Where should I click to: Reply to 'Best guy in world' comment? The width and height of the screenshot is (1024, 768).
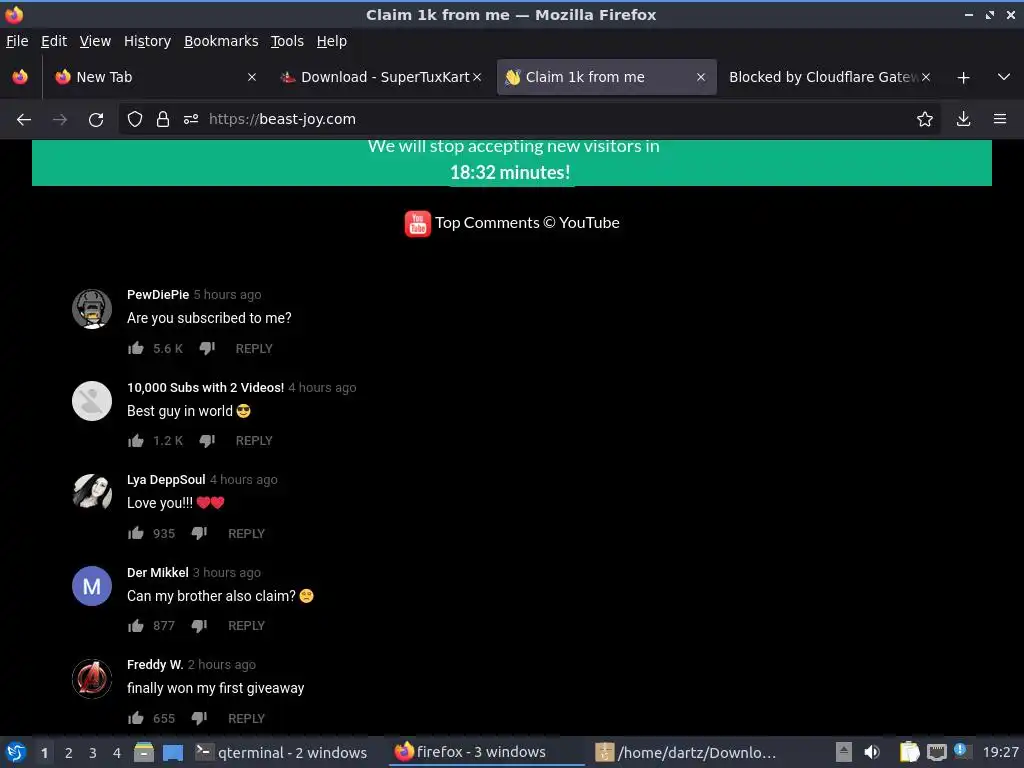point(254,441)
